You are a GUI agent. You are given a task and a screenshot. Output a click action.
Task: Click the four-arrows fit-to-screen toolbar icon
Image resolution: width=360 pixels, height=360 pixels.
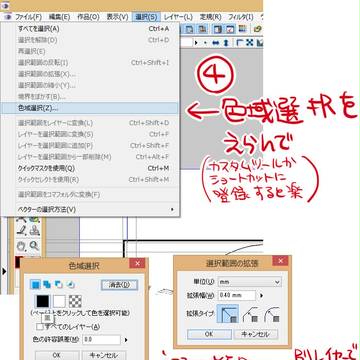(x=250, y=43)
